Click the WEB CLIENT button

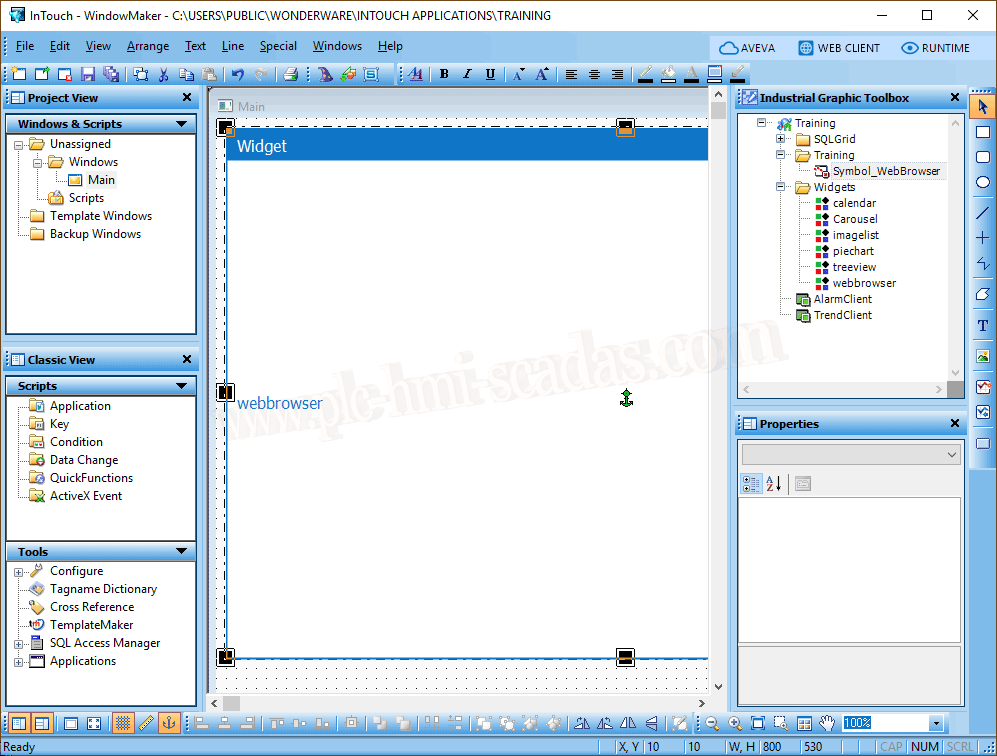point(839,48)
